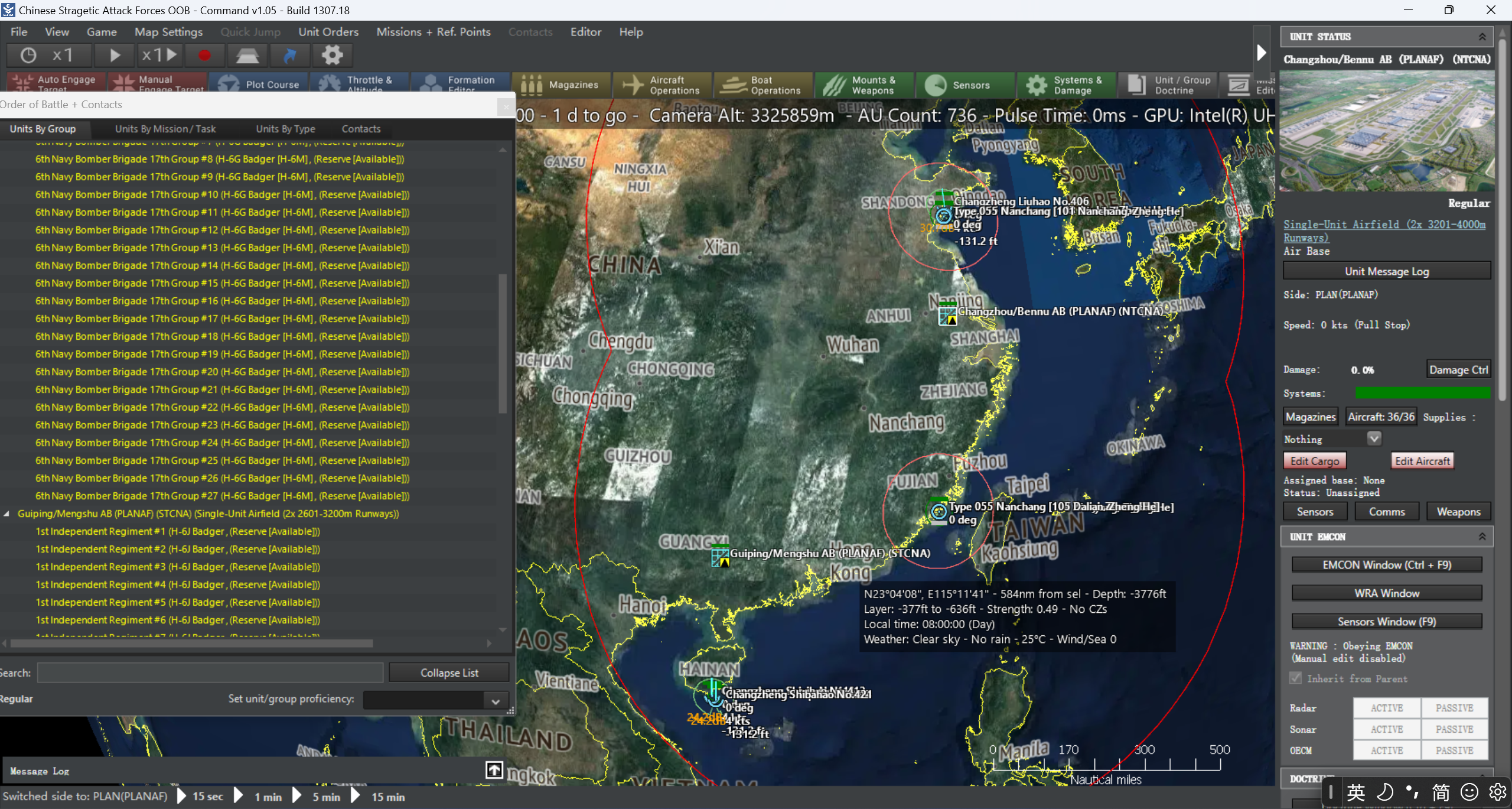Collapse the Guiping/Mengshu AB tree group
1512x809 pixels.
[6, 514]
